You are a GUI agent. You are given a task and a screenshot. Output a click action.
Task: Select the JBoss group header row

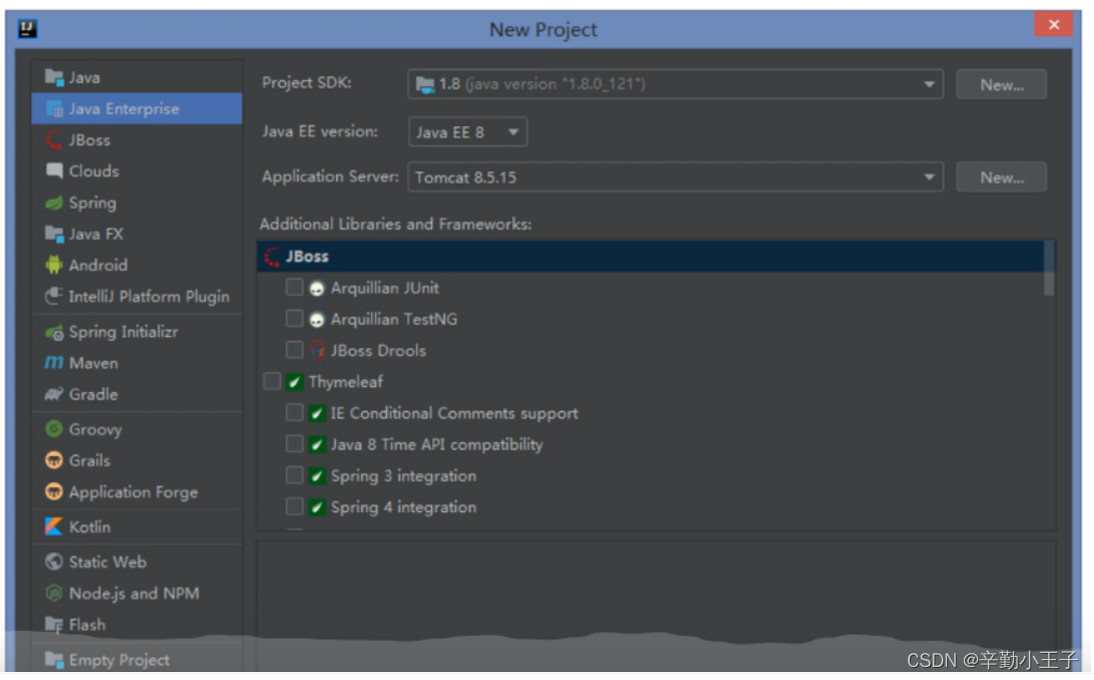[x=650, y=257]
